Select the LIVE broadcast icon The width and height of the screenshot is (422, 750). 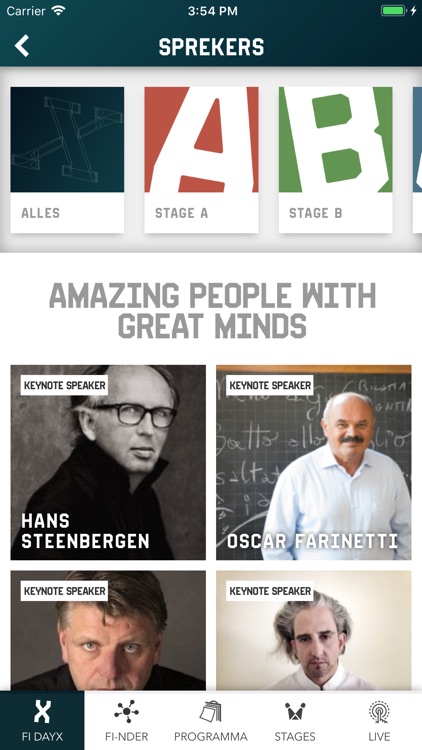(379, 712)
